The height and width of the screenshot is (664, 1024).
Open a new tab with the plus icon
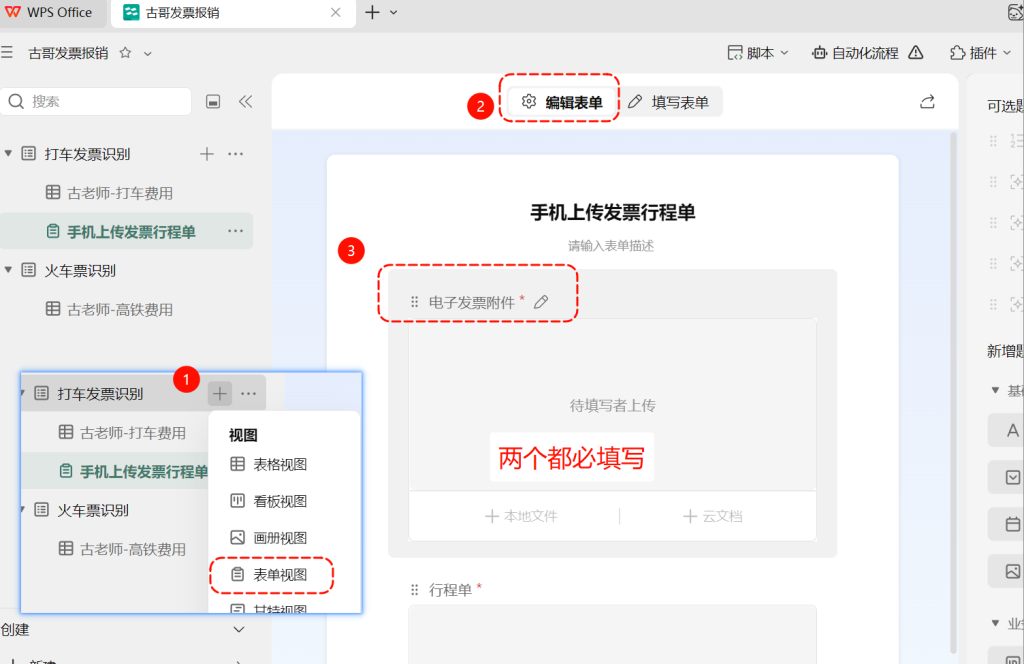pyautogui.click(x=372, y=12)
